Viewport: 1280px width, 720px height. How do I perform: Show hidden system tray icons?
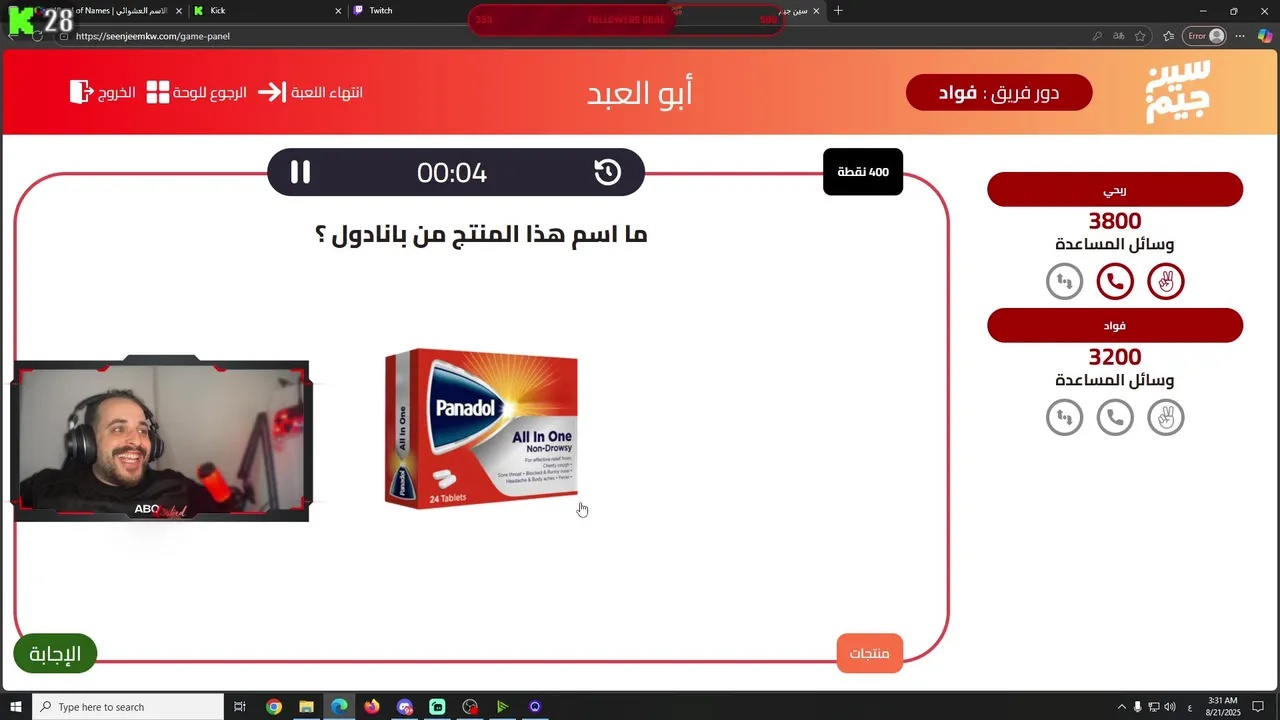1121,707
